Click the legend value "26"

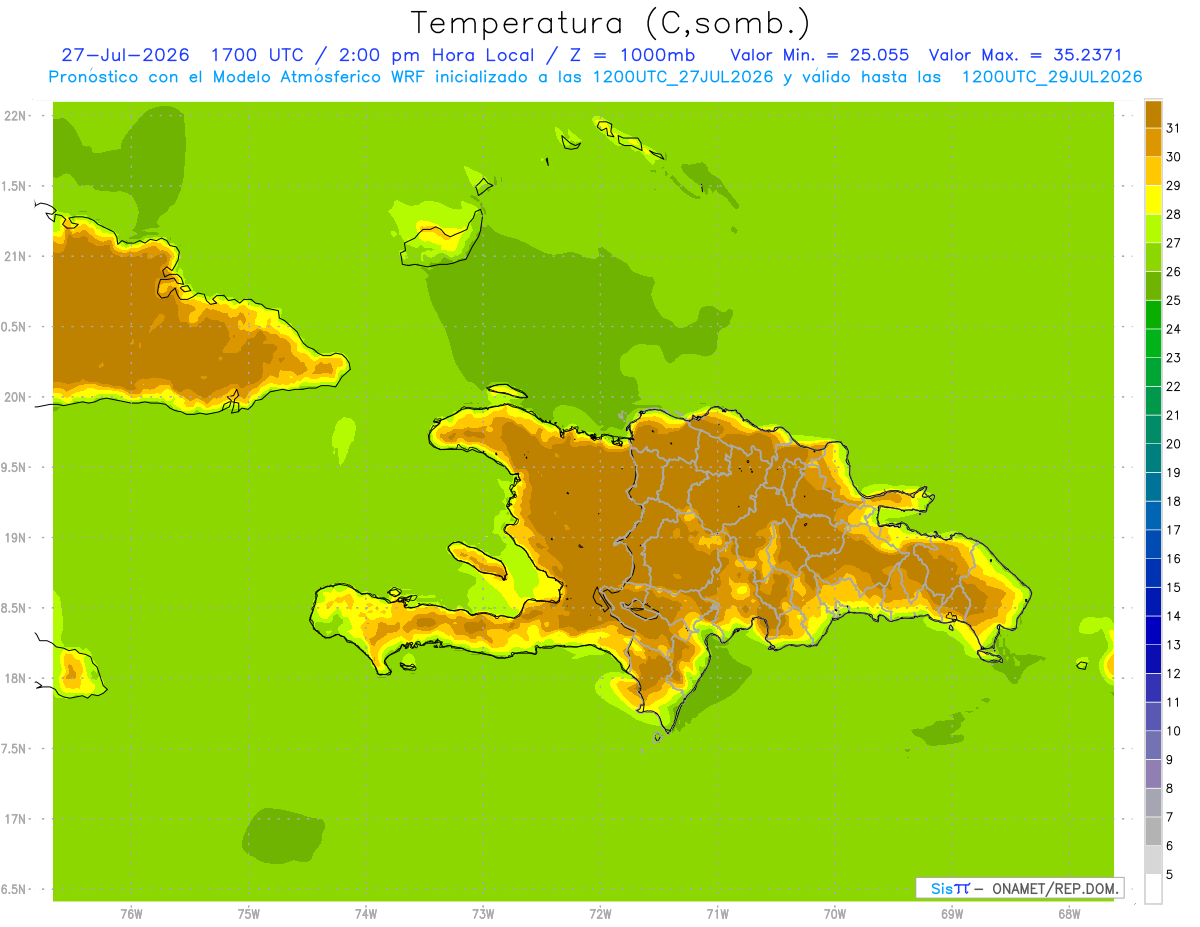[1172, 272]
